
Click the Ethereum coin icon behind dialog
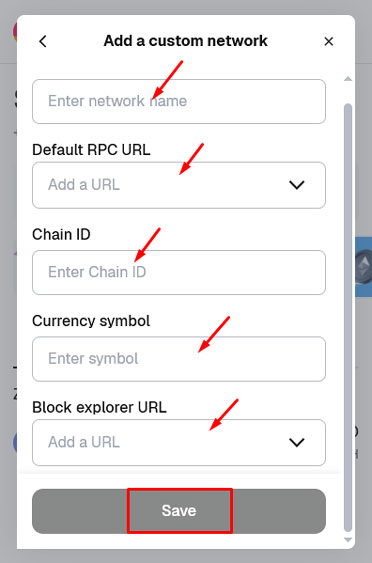[x=363, y=266]
